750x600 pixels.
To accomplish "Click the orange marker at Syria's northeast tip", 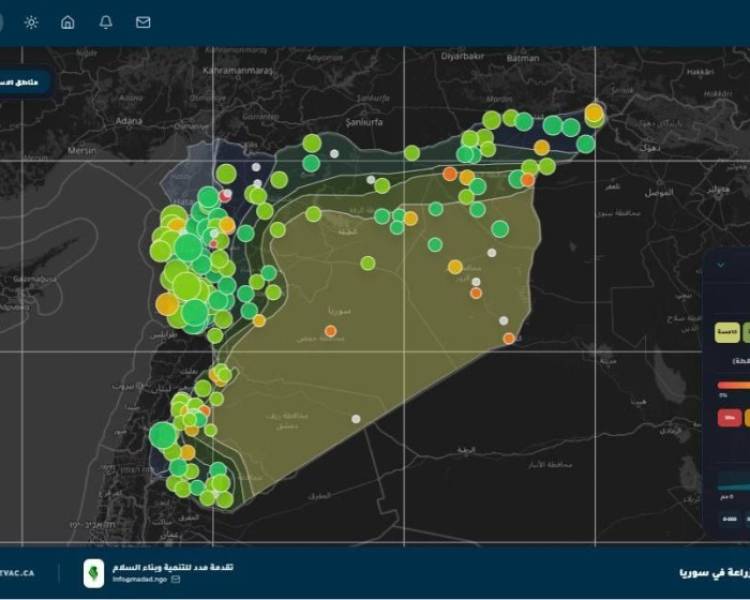I will (x=594, y=113).
